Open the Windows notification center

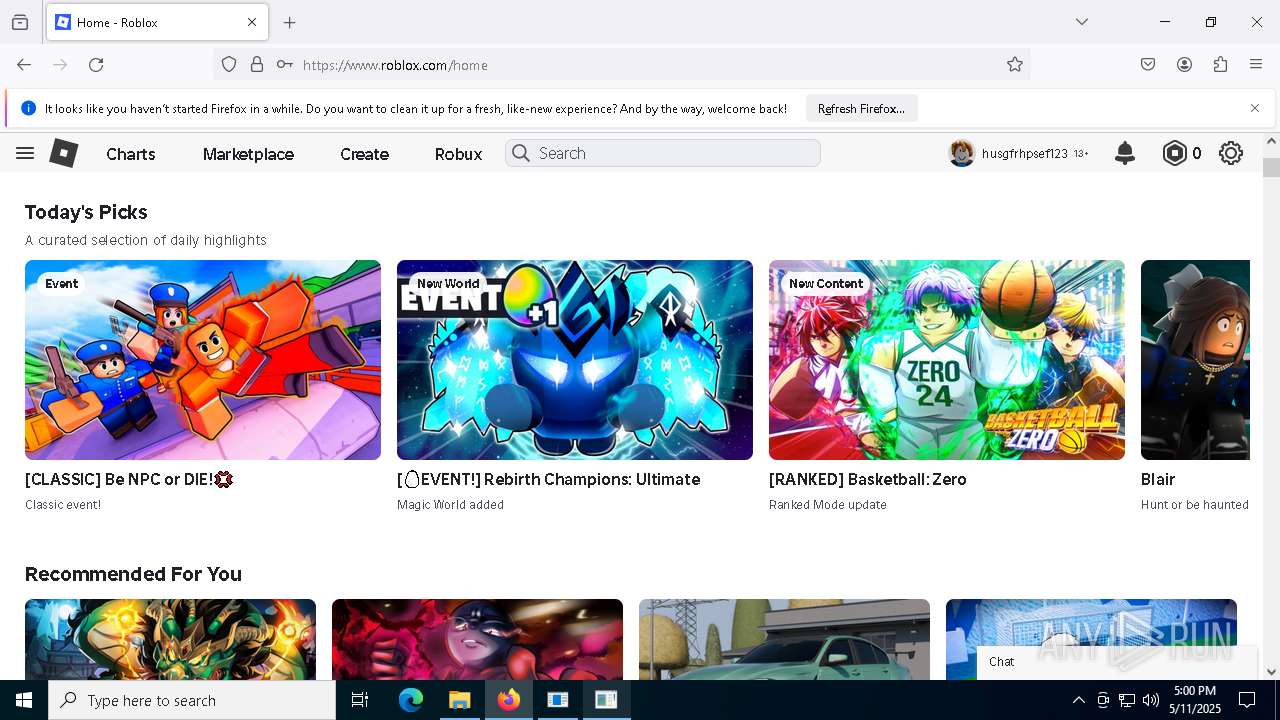pyautogui.click(x=1247, y=700)
